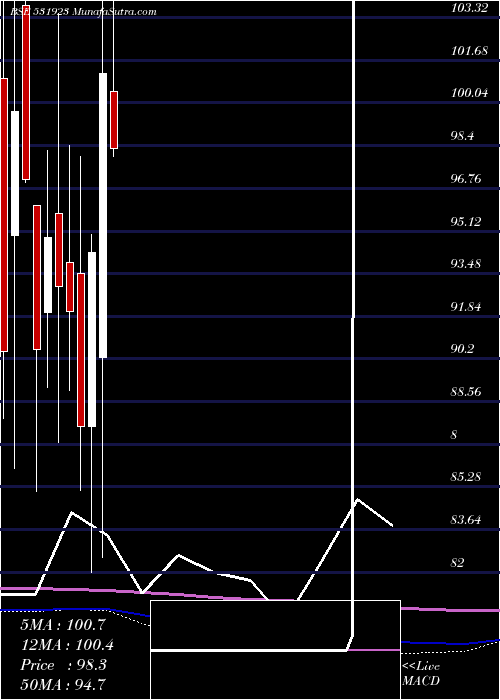
Task: Click the 83.64 price axis label
Action: coord(466,521)
